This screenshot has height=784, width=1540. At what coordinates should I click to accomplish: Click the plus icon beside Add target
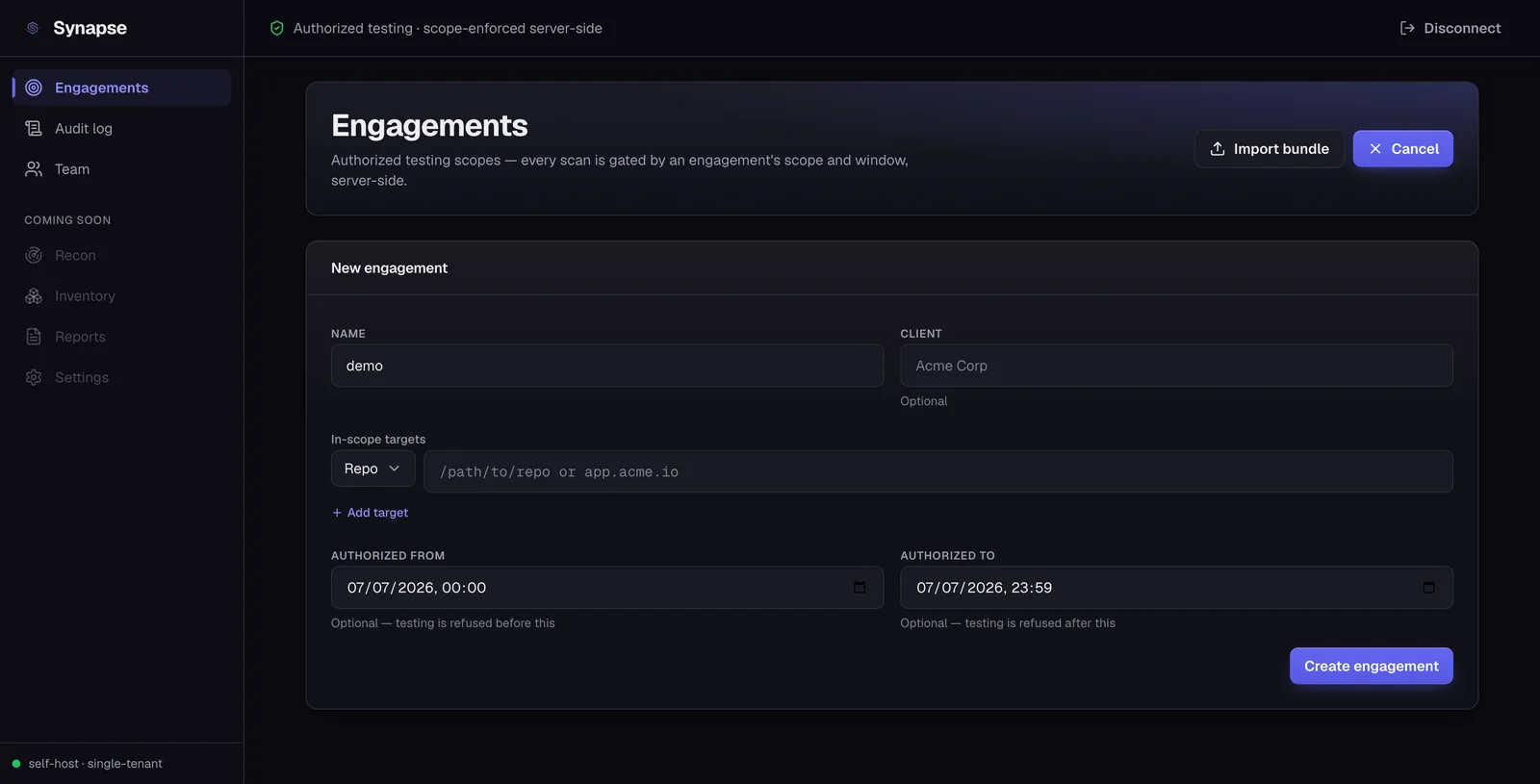pyautogui.click(x=337, y=513)
